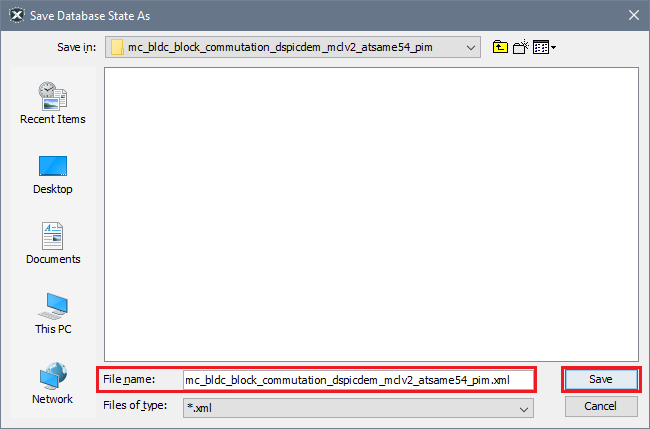Go to Desktop location
650x429 pixels.
(x=53, y=175)
